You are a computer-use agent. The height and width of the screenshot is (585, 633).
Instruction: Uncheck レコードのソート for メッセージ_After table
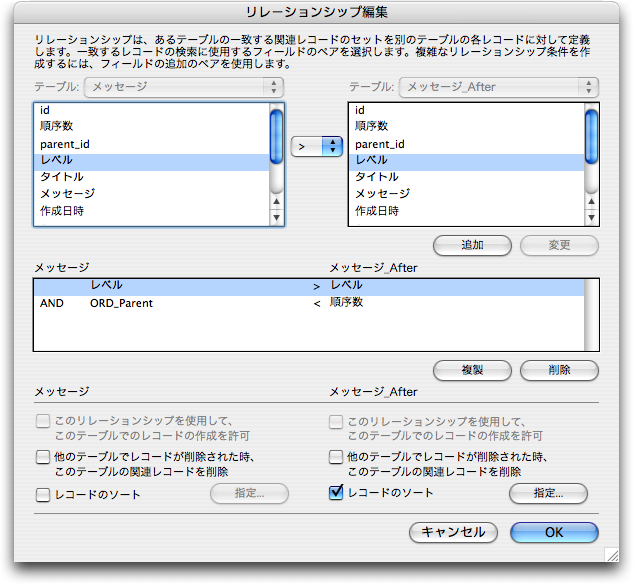click(337, 493)
